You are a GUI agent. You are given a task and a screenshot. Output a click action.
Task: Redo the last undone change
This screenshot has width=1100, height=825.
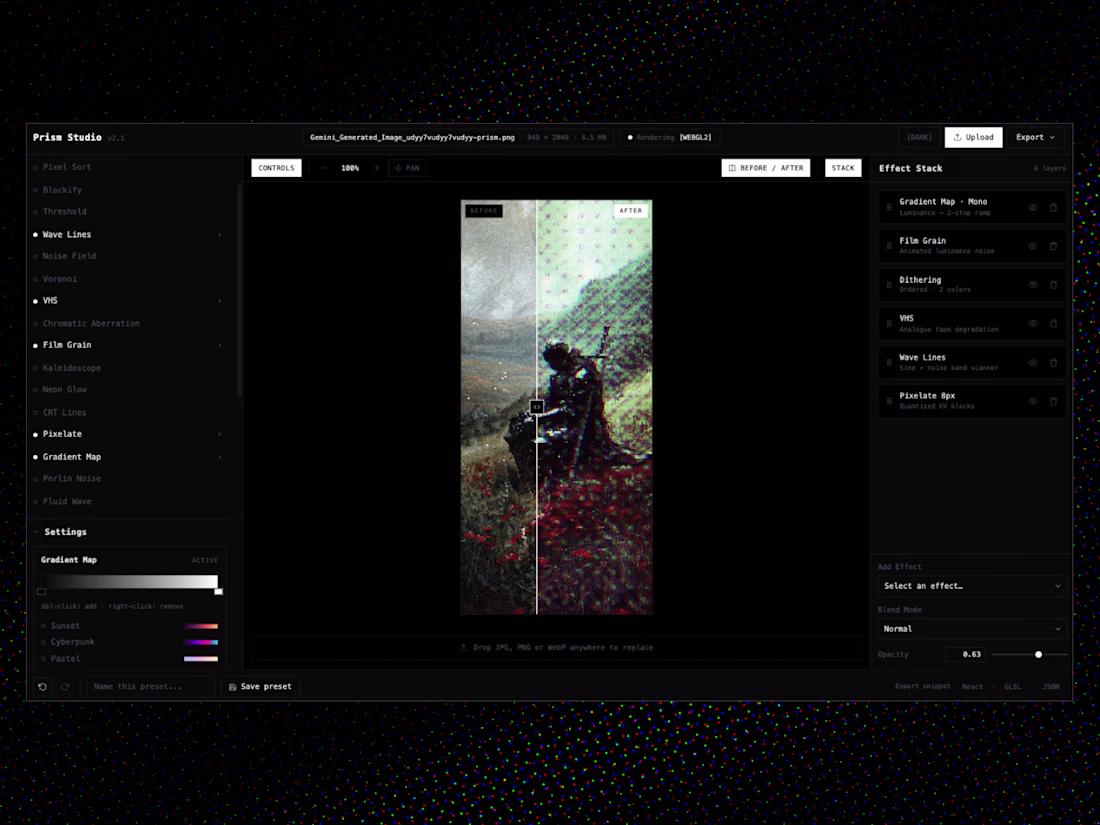pos(65,687)
